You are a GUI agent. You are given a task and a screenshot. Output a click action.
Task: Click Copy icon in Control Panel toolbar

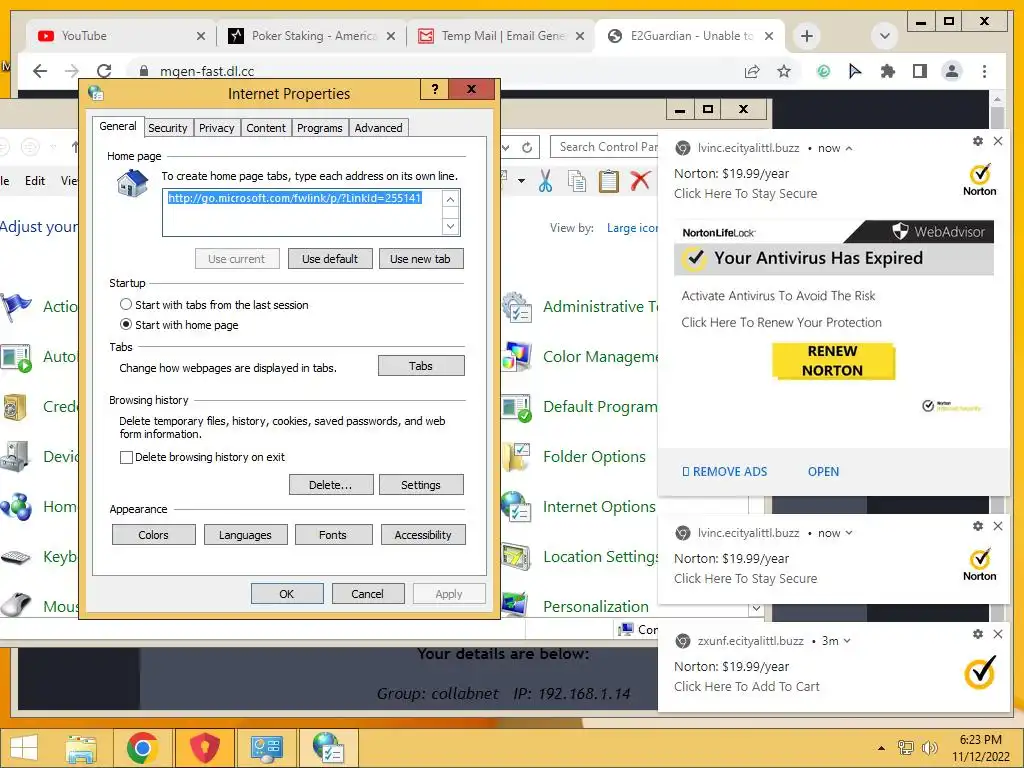[577, 181]
